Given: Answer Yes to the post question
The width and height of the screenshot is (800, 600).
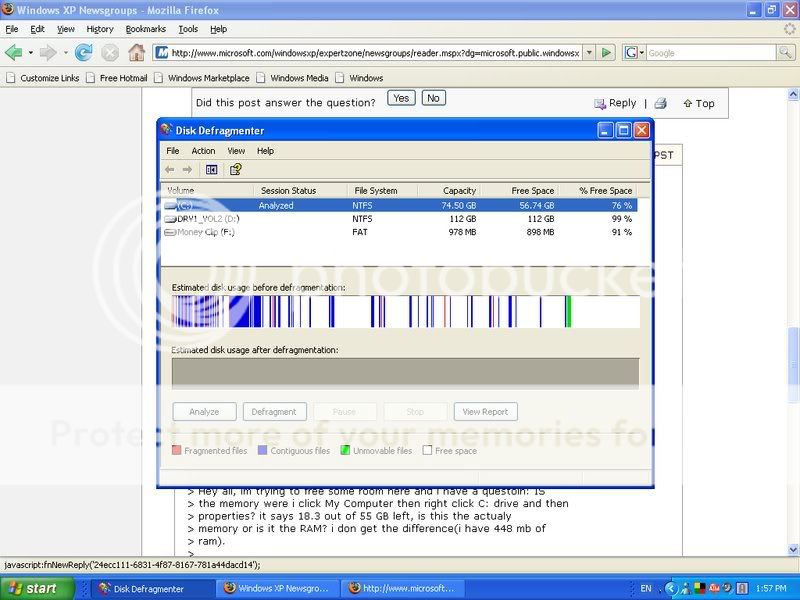Looking at the screenshot, I should coord(401,98).
